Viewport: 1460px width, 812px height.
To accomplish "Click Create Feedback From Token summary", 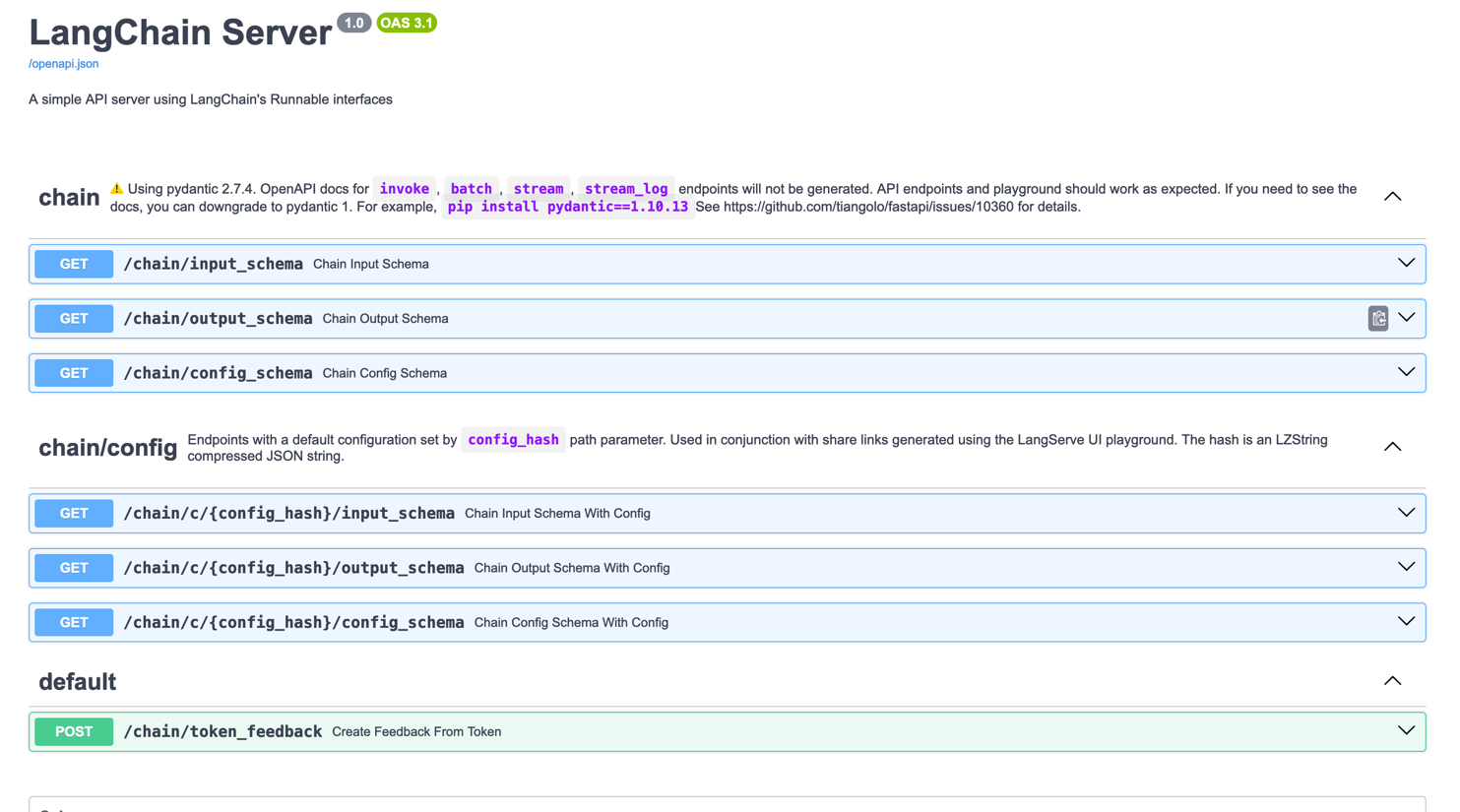I will pos(416,731).
